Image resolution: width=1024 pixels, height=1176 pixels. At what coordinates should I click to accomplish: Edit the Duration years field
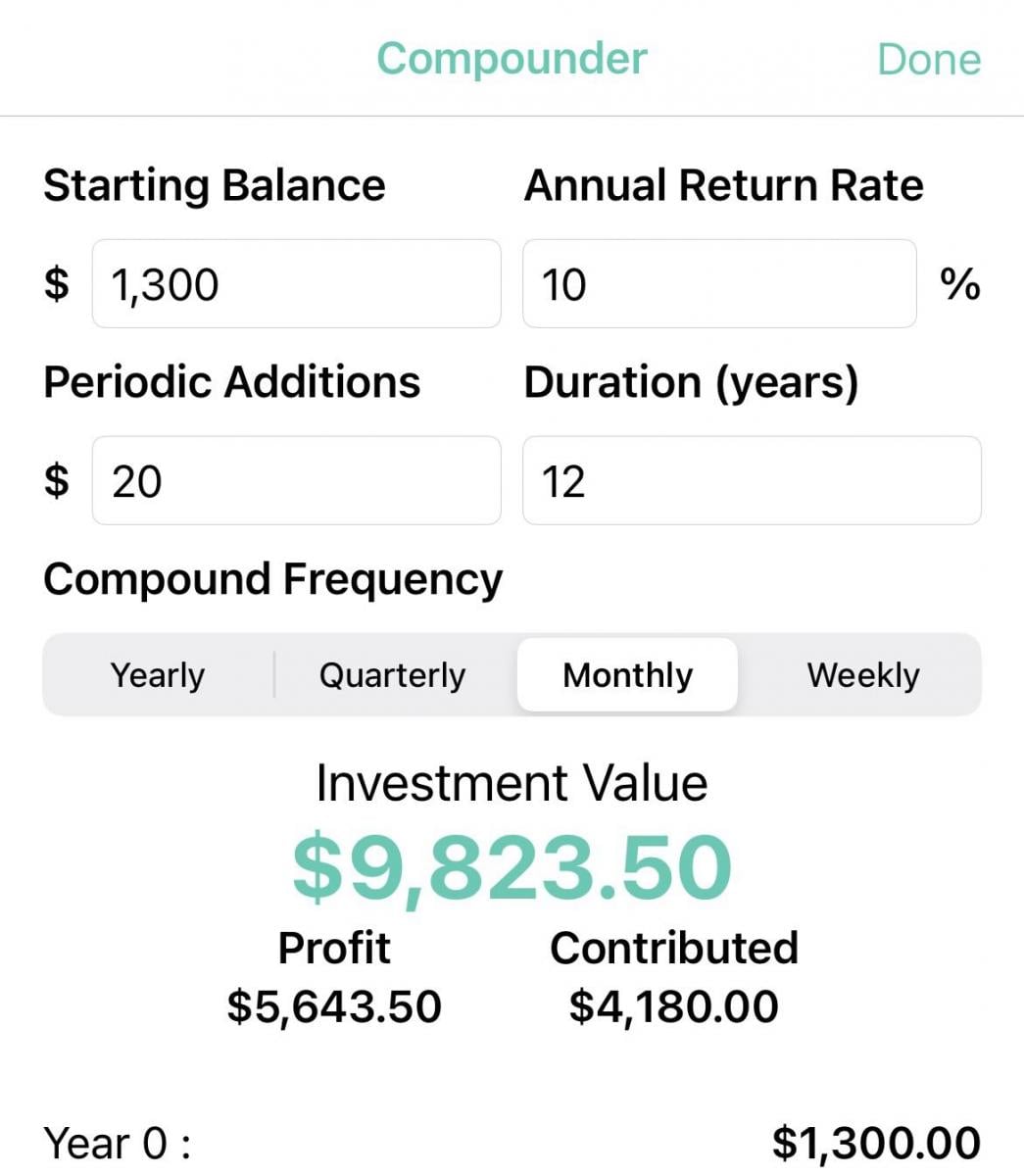[x=752, y=481]
